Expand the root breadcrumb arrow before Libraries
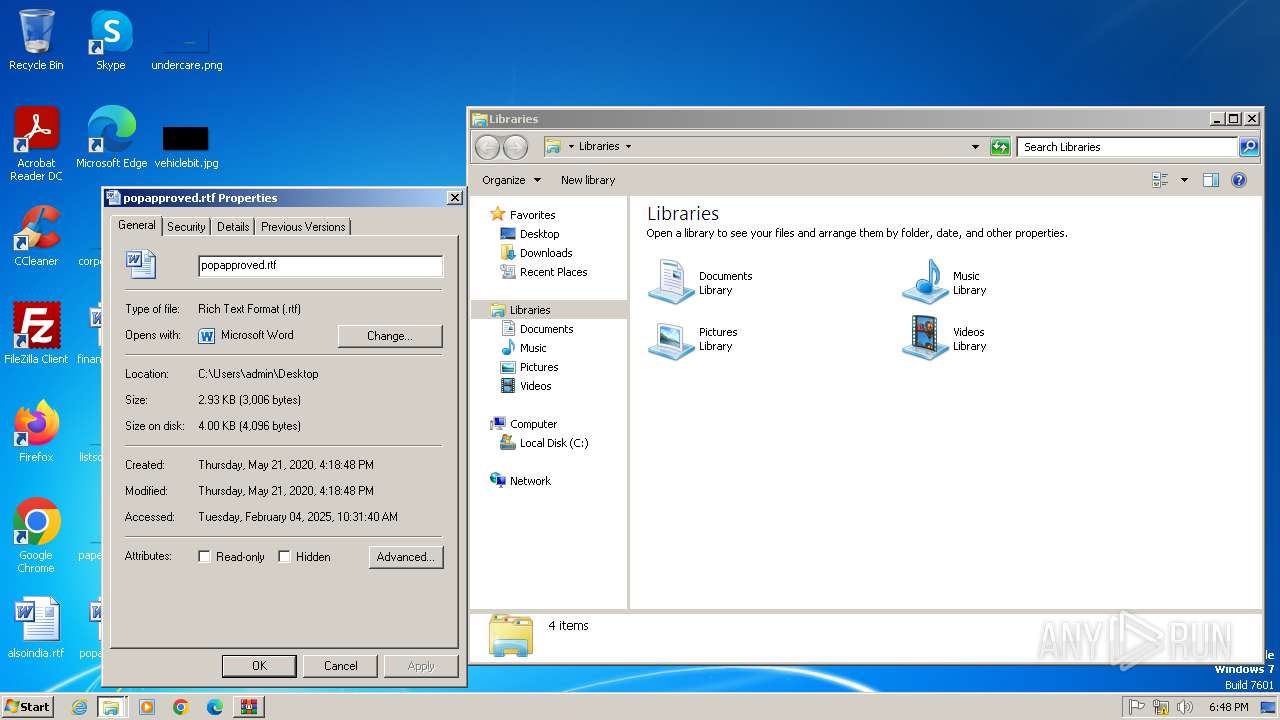The width and height of the screenshot is (1280, 720). tap(571, 147)
